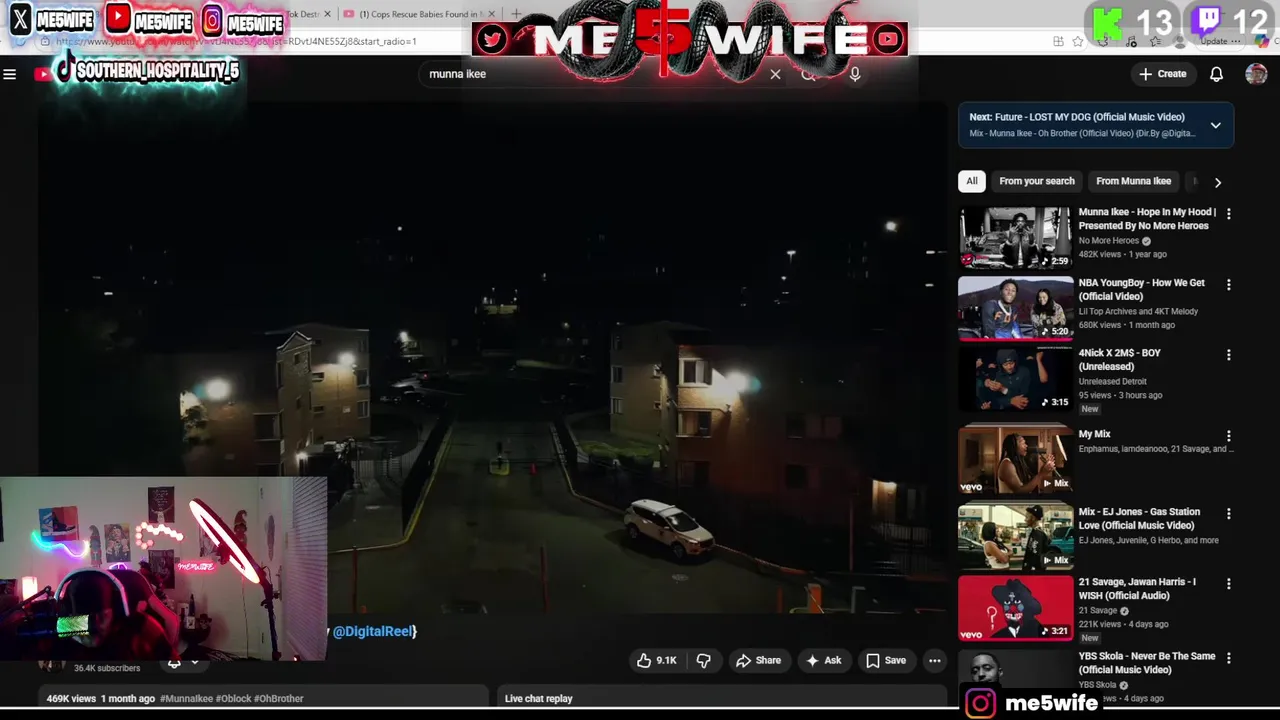Image resolution: width=1280 pixels, height=720 pixels.
Task: Open a new browser tab with the plus
Action: pyautogui.click(x=516, y=14)
